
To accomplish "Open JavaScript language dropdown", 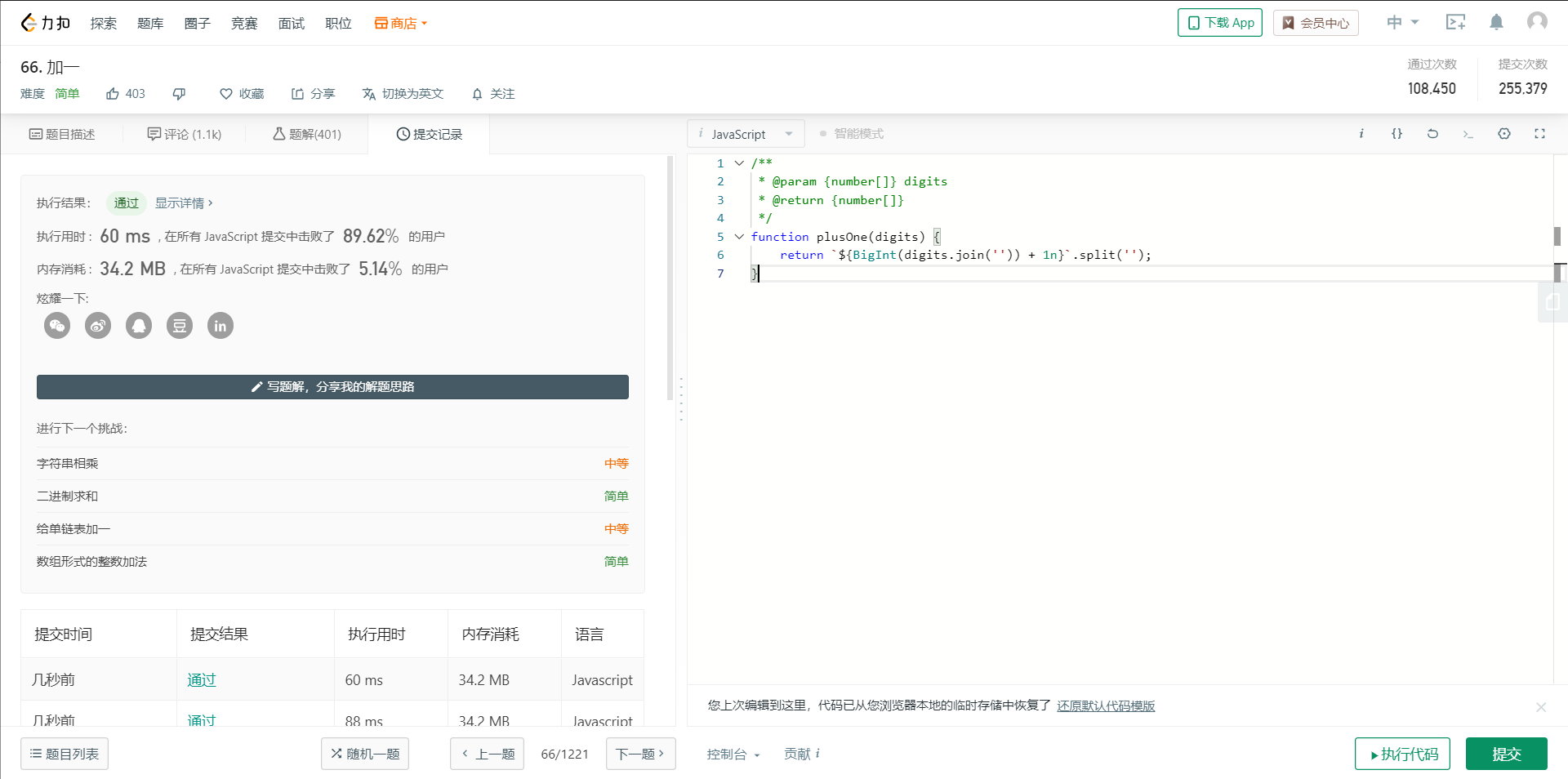I will click(746, 134).
